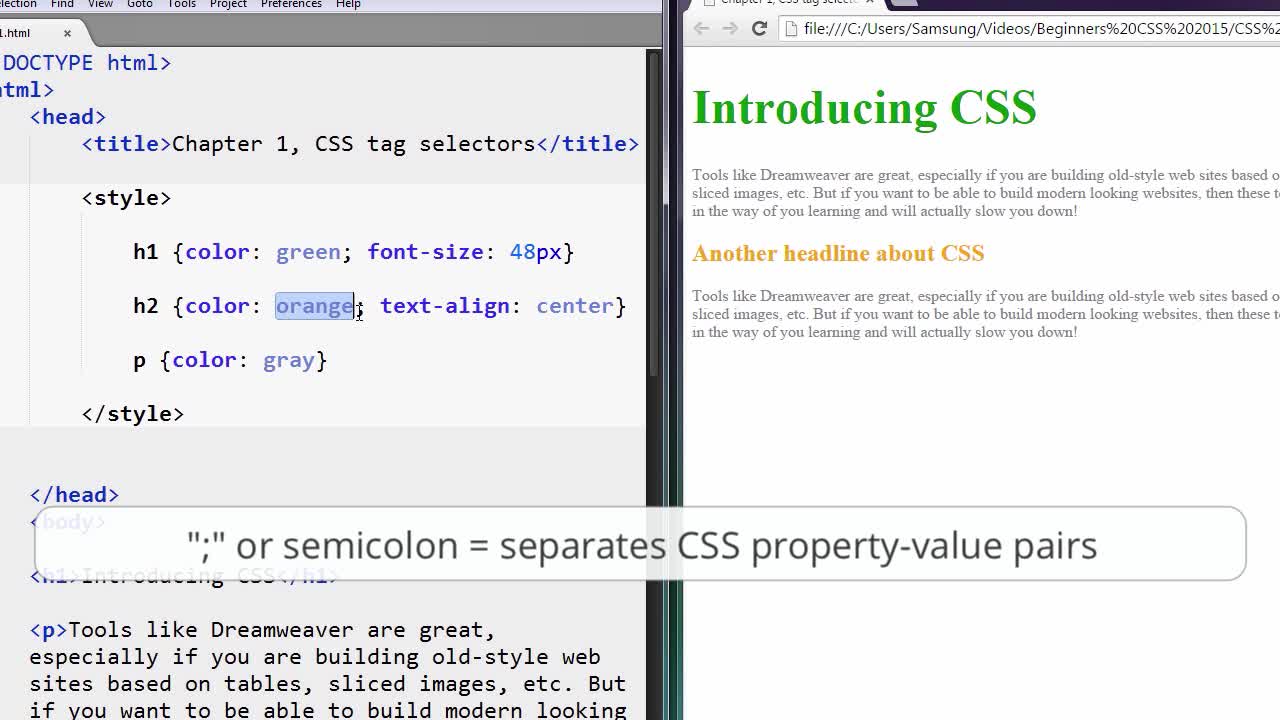Image resolution: width=1280 pixels, height=720 pixels.
Task: Click text-align property in h2 rule
Action: tap(444, 306)
